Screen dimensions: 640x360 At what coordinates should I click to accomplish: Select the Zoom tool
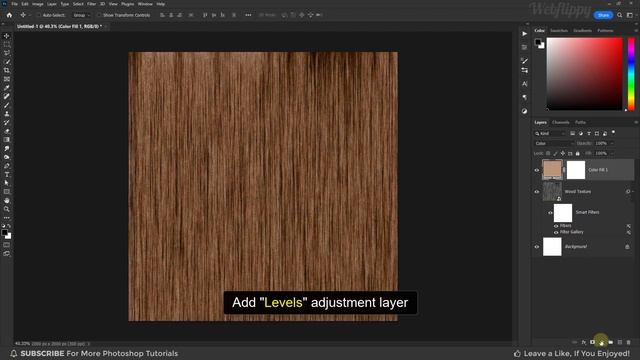click(7, 209)
